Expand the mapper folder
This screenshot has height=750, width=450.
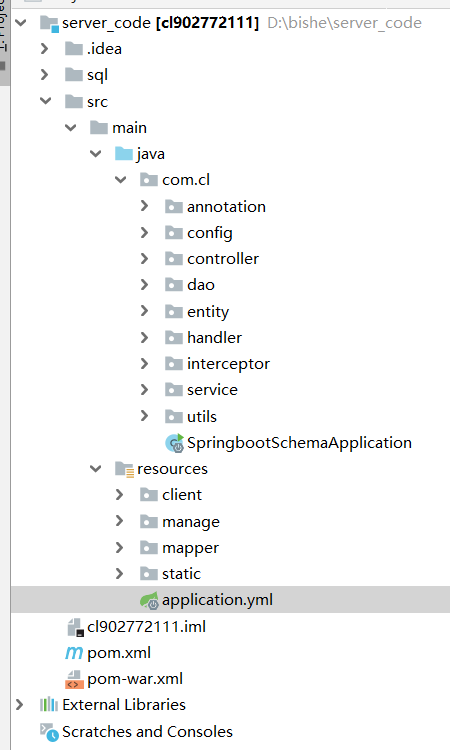[x=119, y=548]
